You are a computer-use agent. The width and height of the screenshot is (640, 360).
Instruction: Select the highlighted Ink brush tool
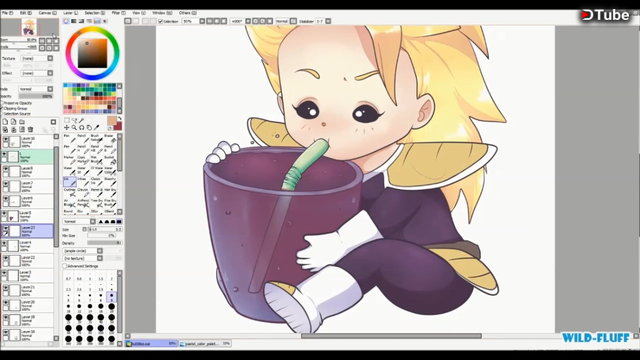(69, 182)
